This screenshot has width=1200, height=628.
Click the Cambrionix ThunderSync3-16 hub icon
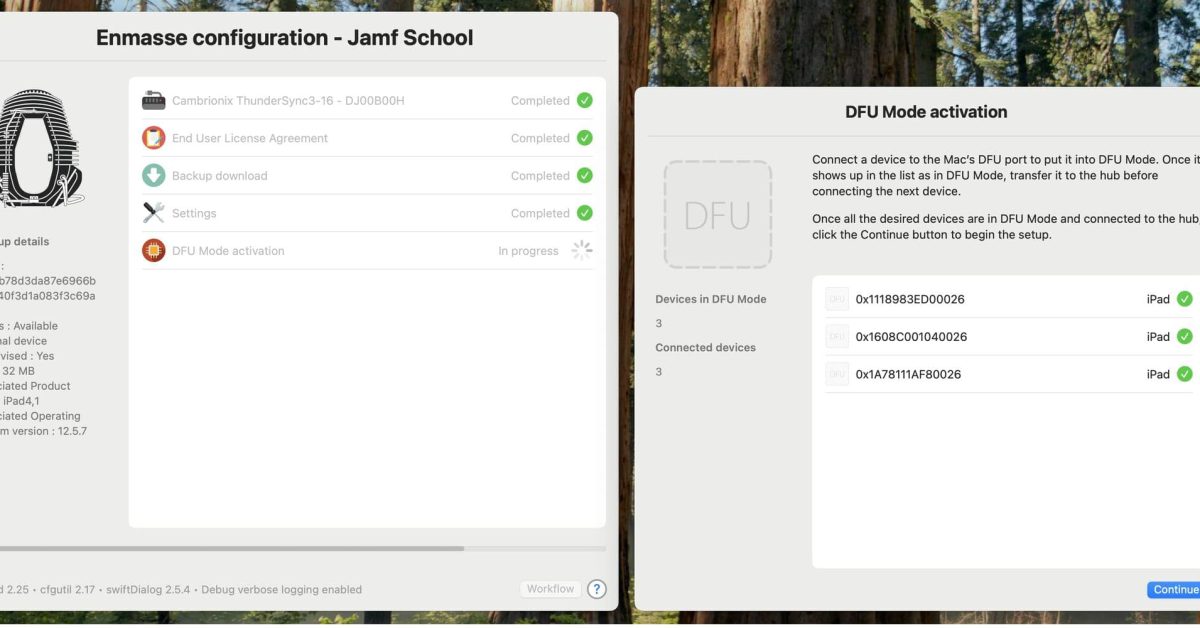point(153,100)
